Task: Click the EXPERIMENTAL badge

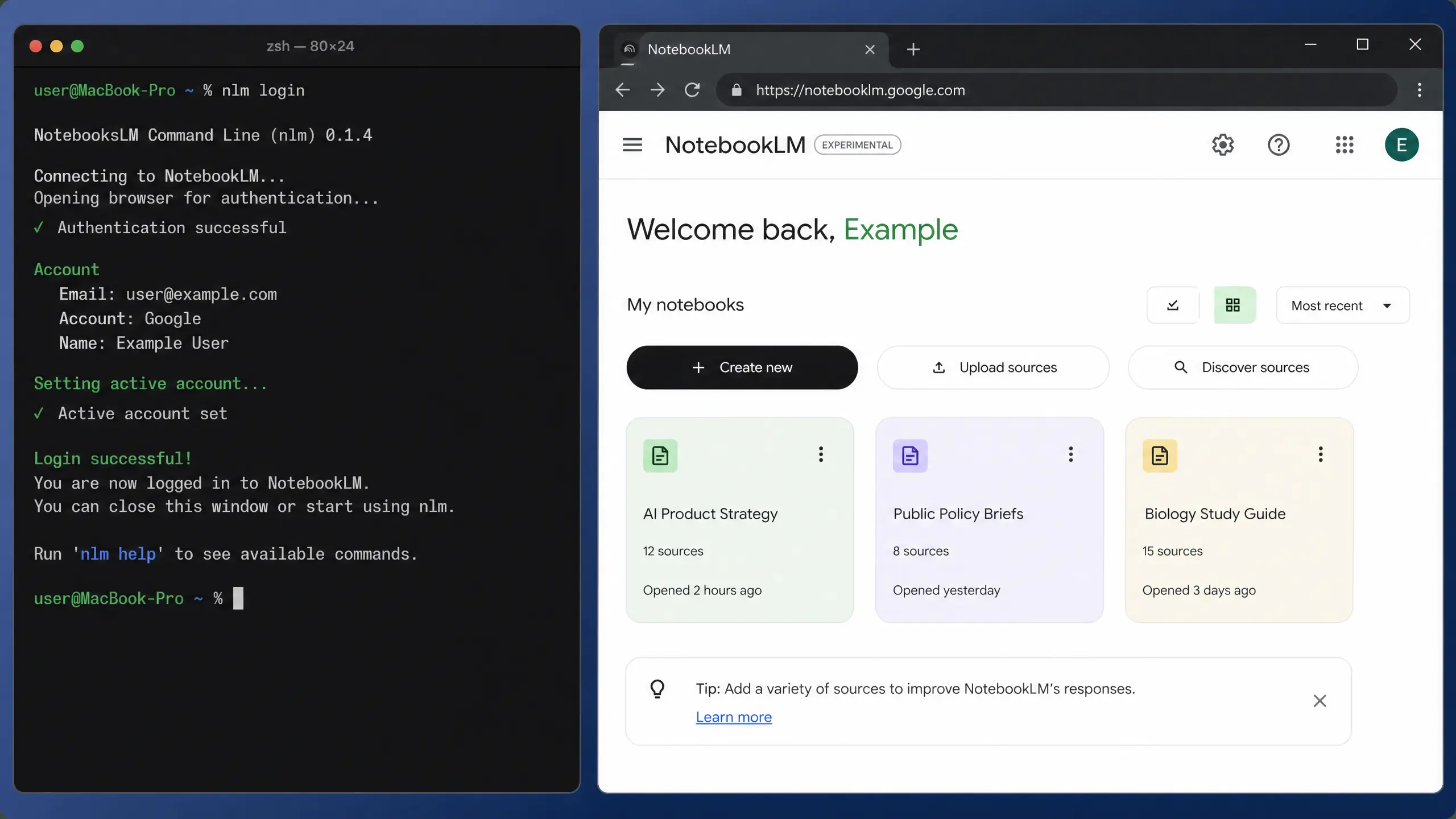Action: click(x=857, y=145)
